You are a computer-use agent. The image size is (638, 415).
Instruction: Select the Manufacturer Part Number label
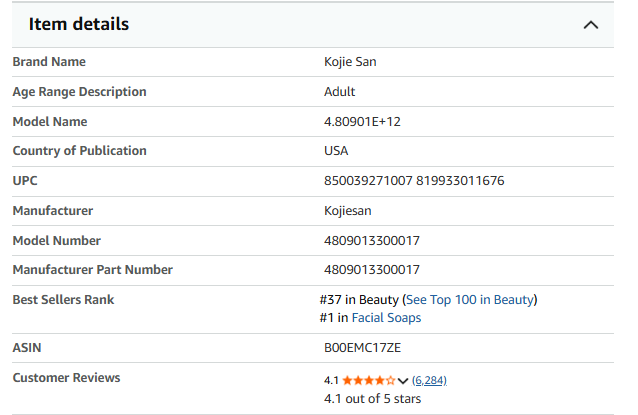93,270
